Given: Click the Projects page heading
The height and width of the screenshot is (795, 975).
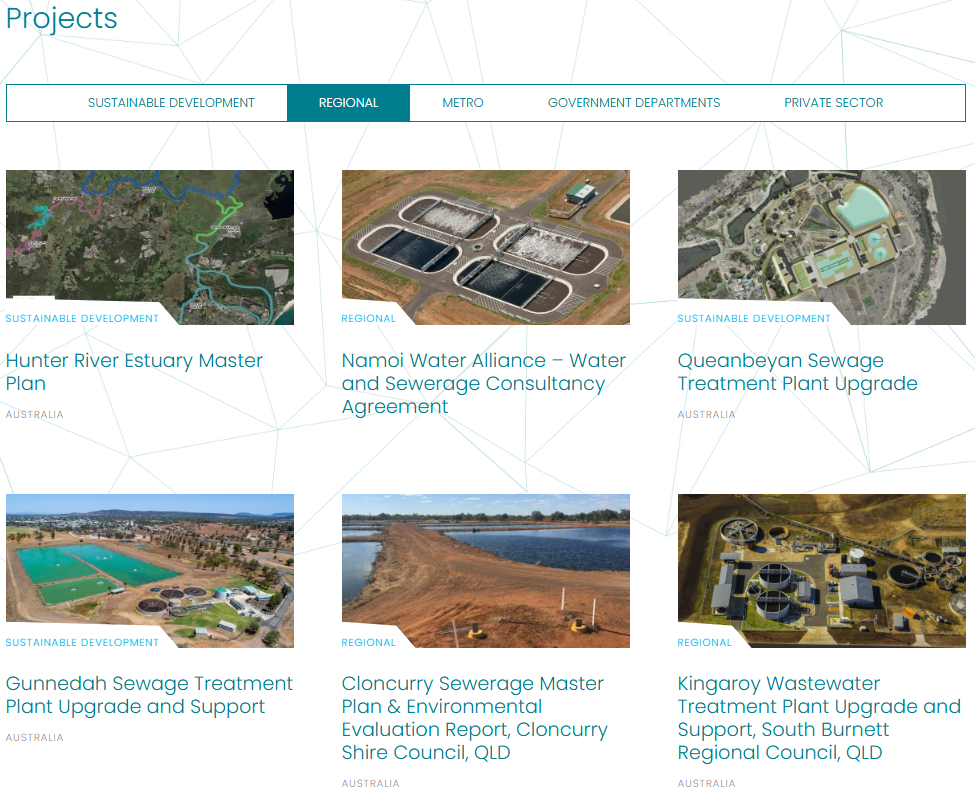Looking at the screenshot, I should click(x=62, y=19).
